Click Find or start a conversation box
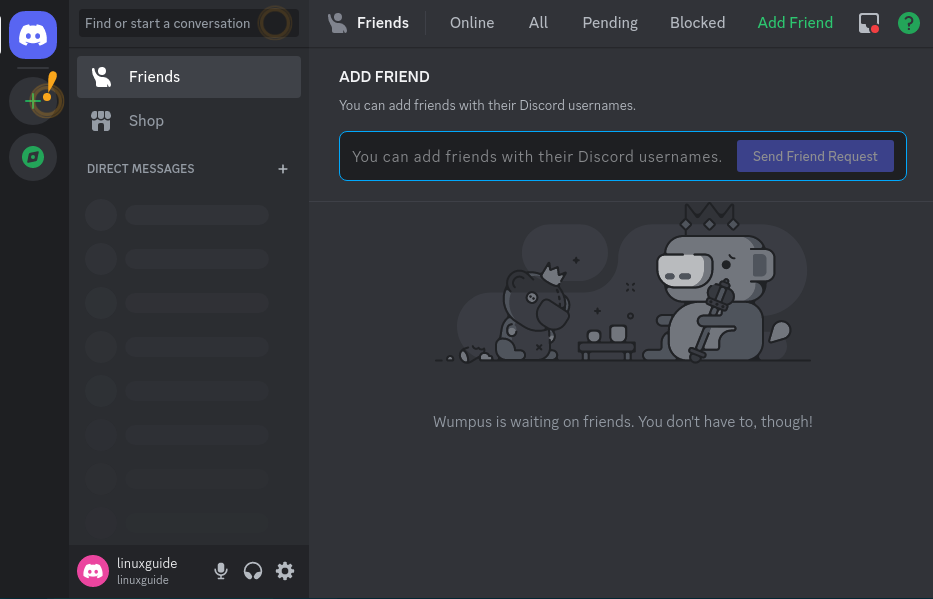Viewport: 933px width, 599px height. point(170,23)
